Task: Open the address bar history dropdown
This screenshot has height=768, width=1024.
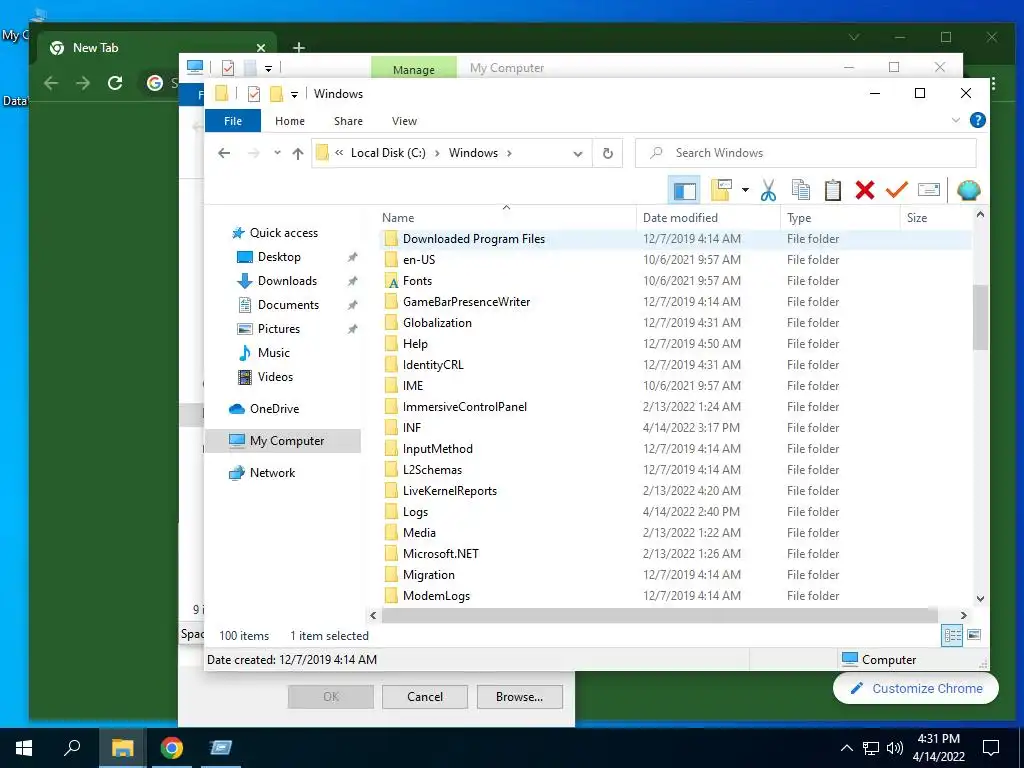Action: pyautogui.click(x=577, y=153)
